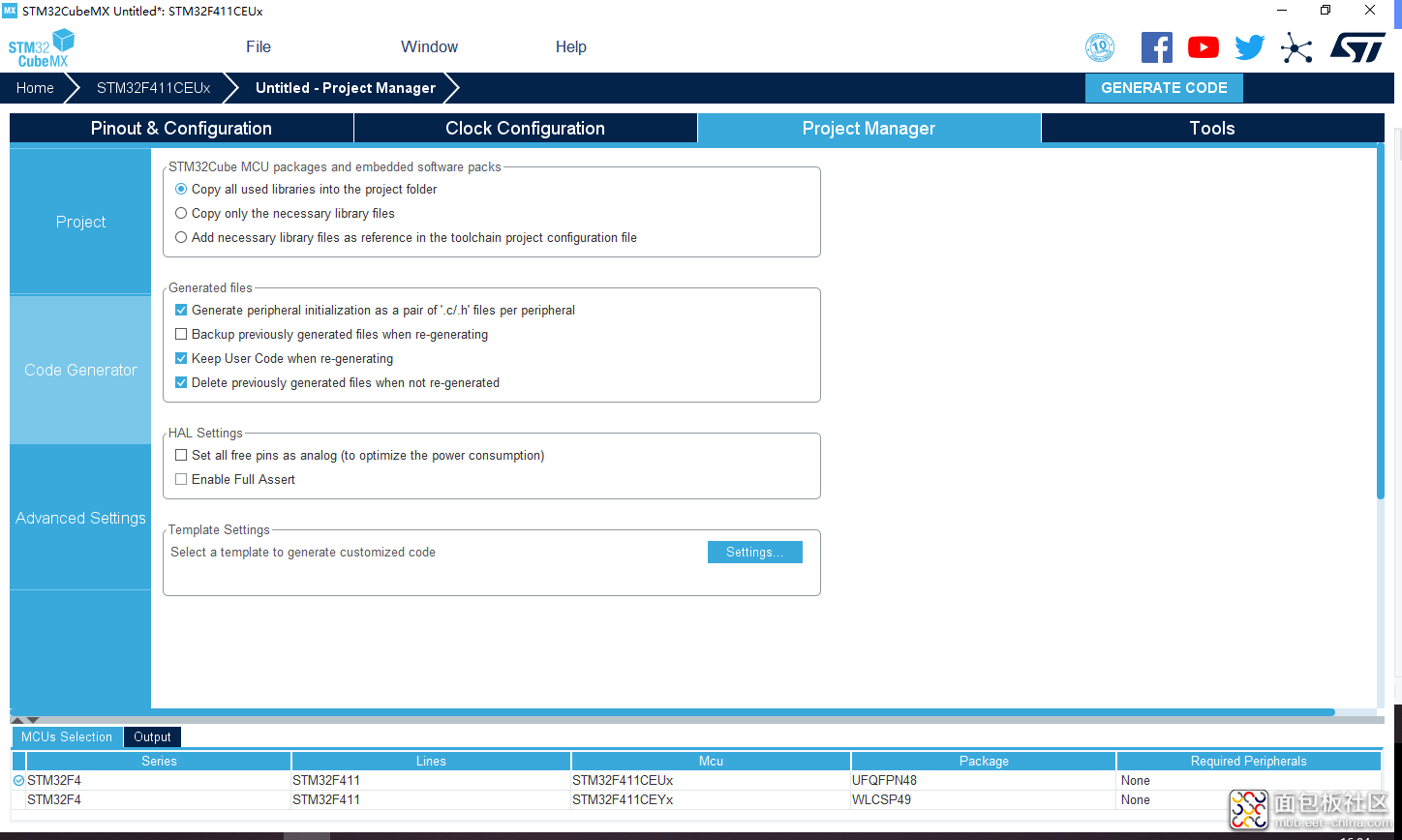This screenshot has height=840, width=1402.
Task: Select the STM32F411CEUx cell in MCU table
Action: point(711,780)
